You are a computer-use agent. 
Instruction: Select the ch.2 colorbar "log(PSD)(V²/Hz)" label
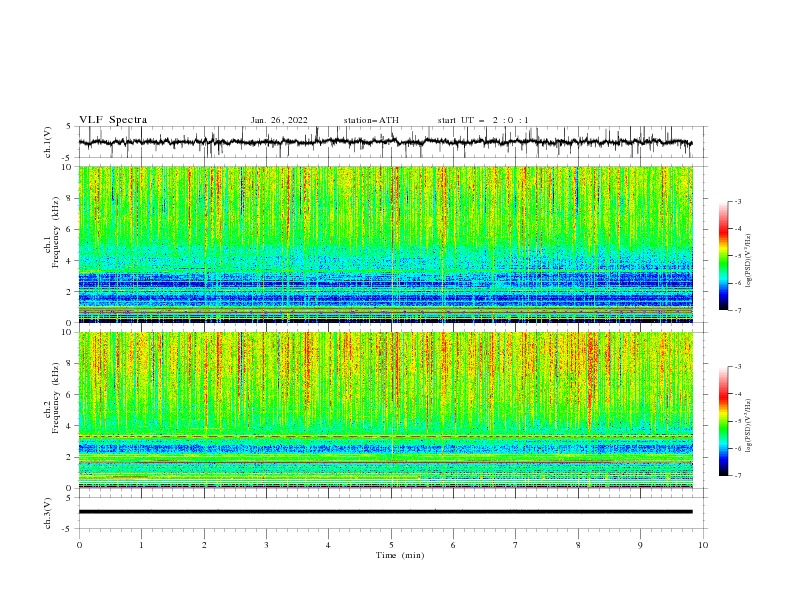click(748, 426)
